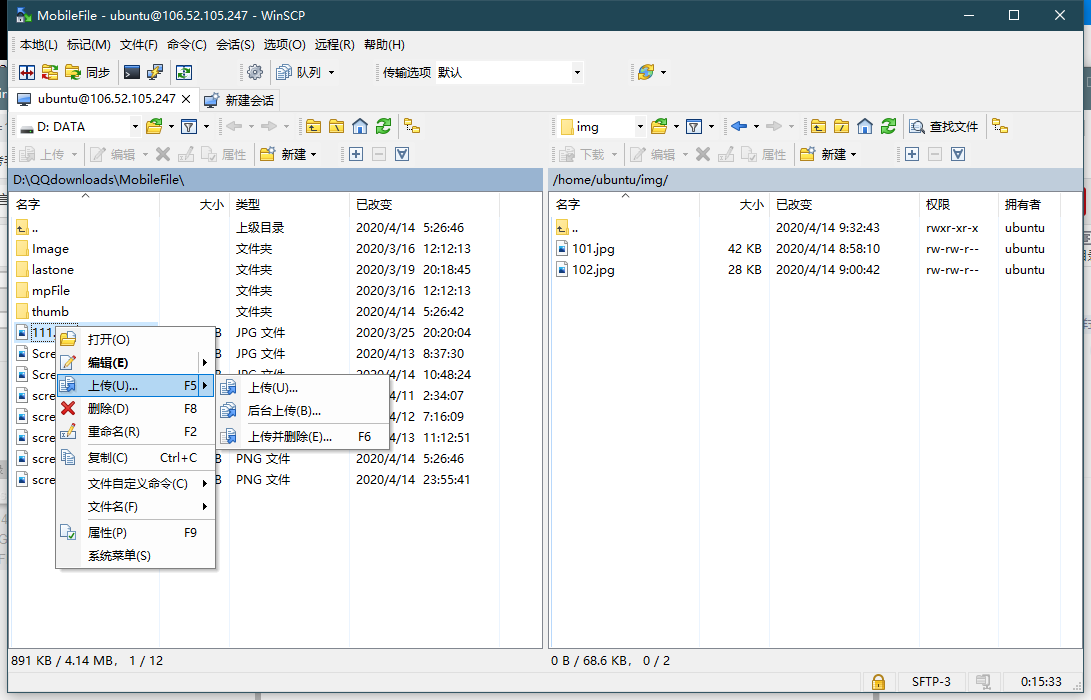Go to local home directory icon

tap(360, 127)
